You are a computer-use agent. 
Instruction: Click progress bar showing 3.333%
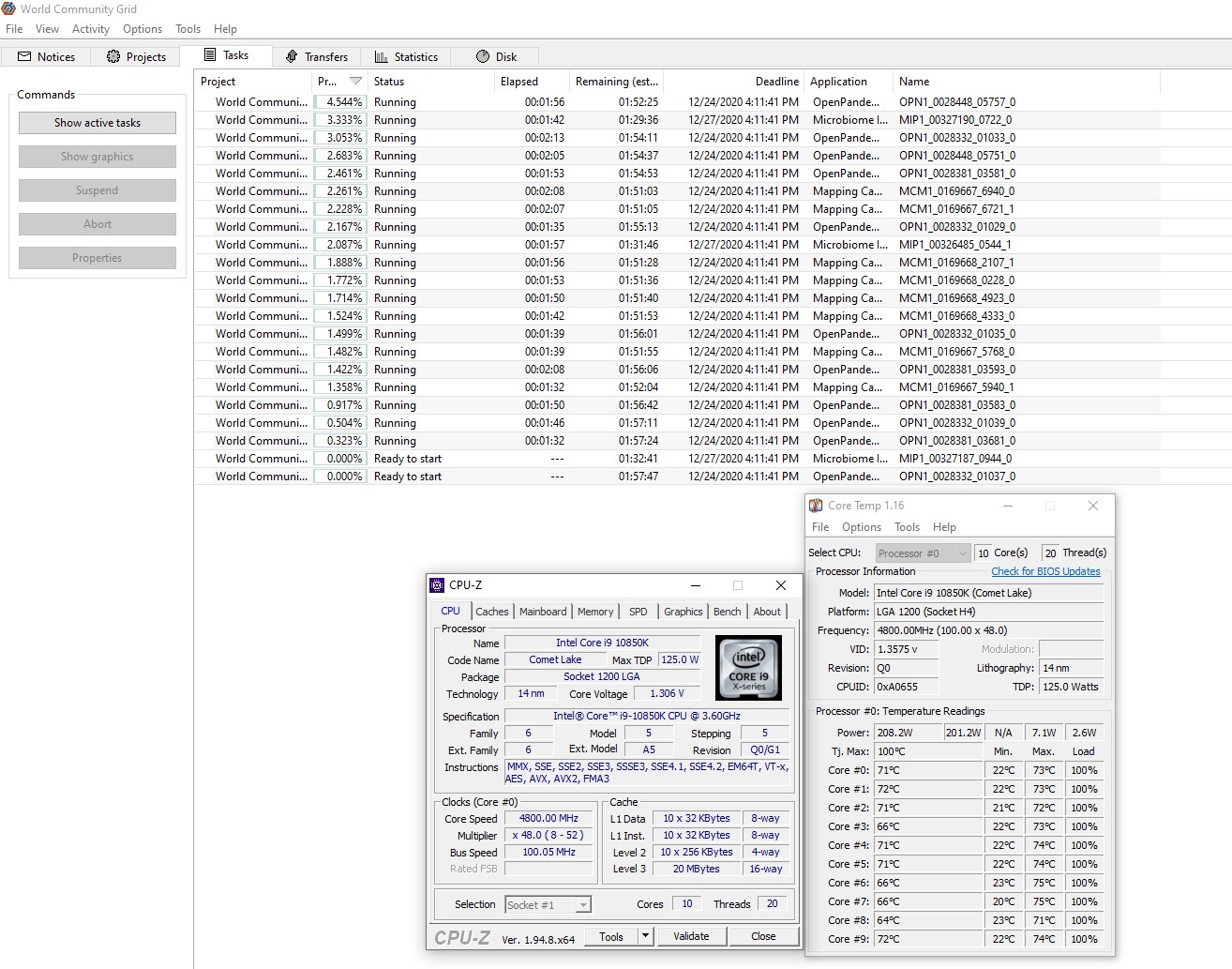point(339,120)
